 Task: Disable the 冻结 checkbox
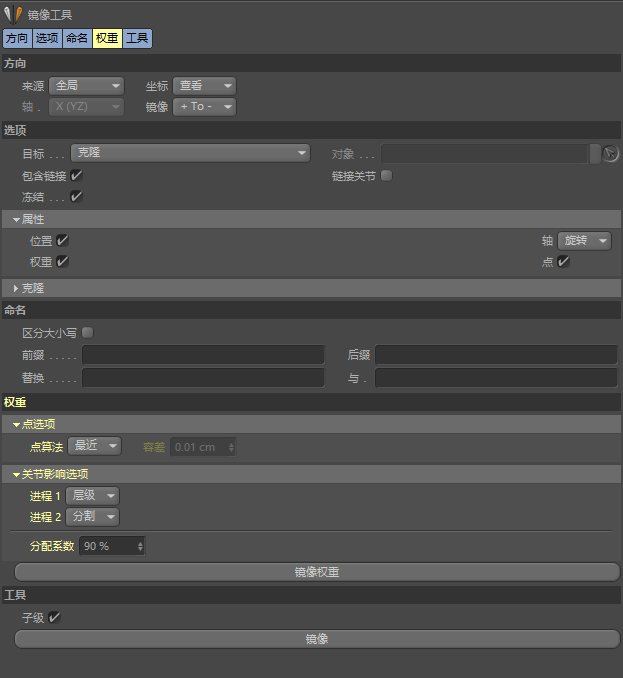(x=76, y=197)
